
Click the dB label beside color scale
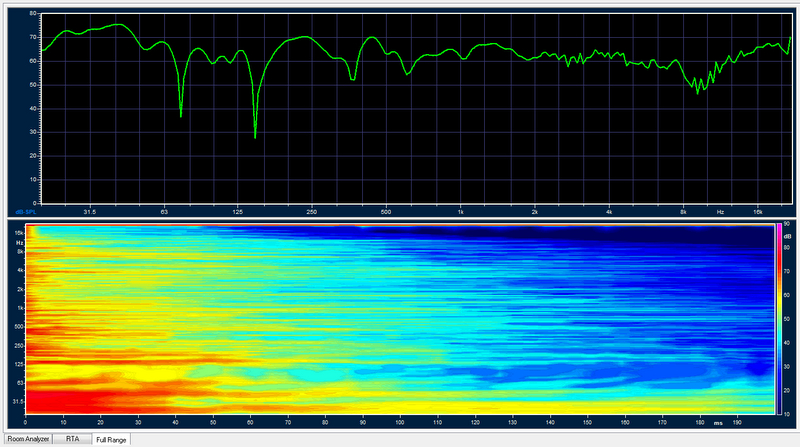[x=786, y=232]
